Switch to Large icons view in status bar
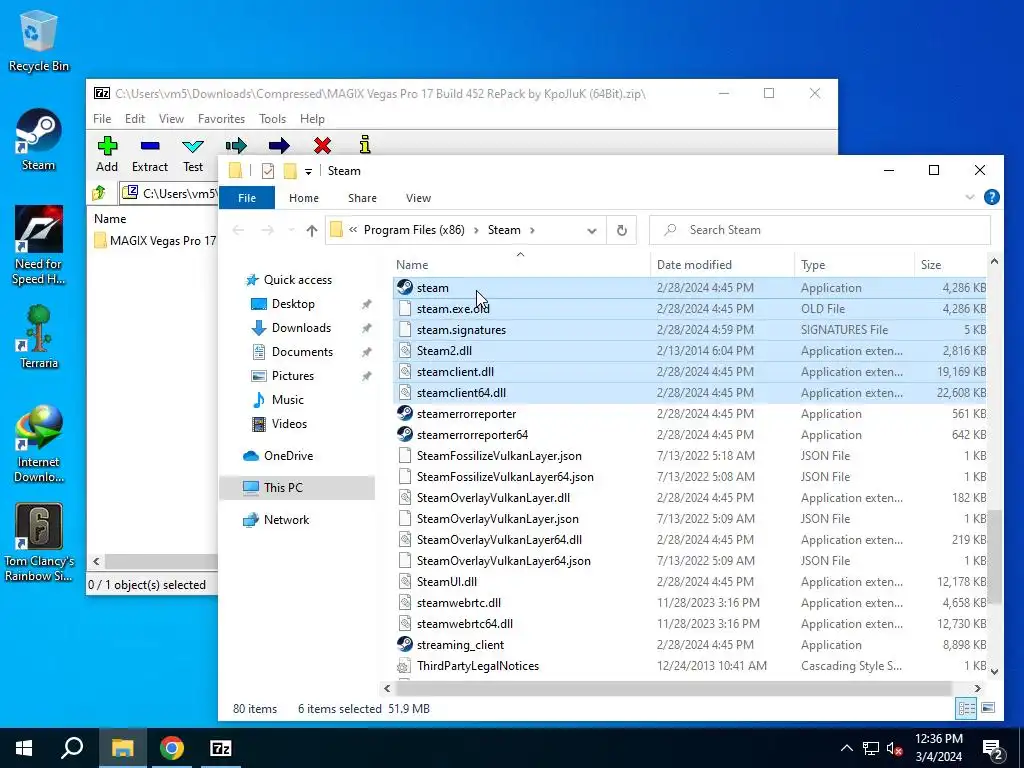This screenshot has height=768, width=1024. (988, 709)
